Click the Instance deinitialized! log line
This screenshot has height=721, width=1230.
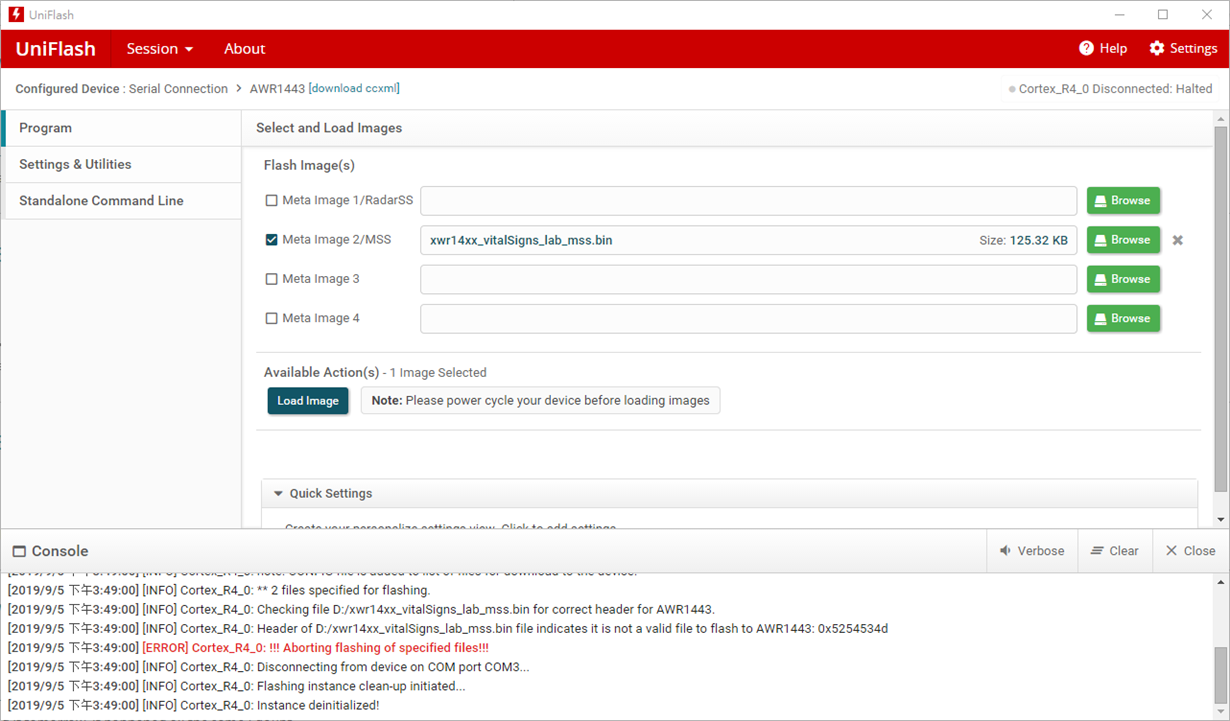[x=193, y=705]
